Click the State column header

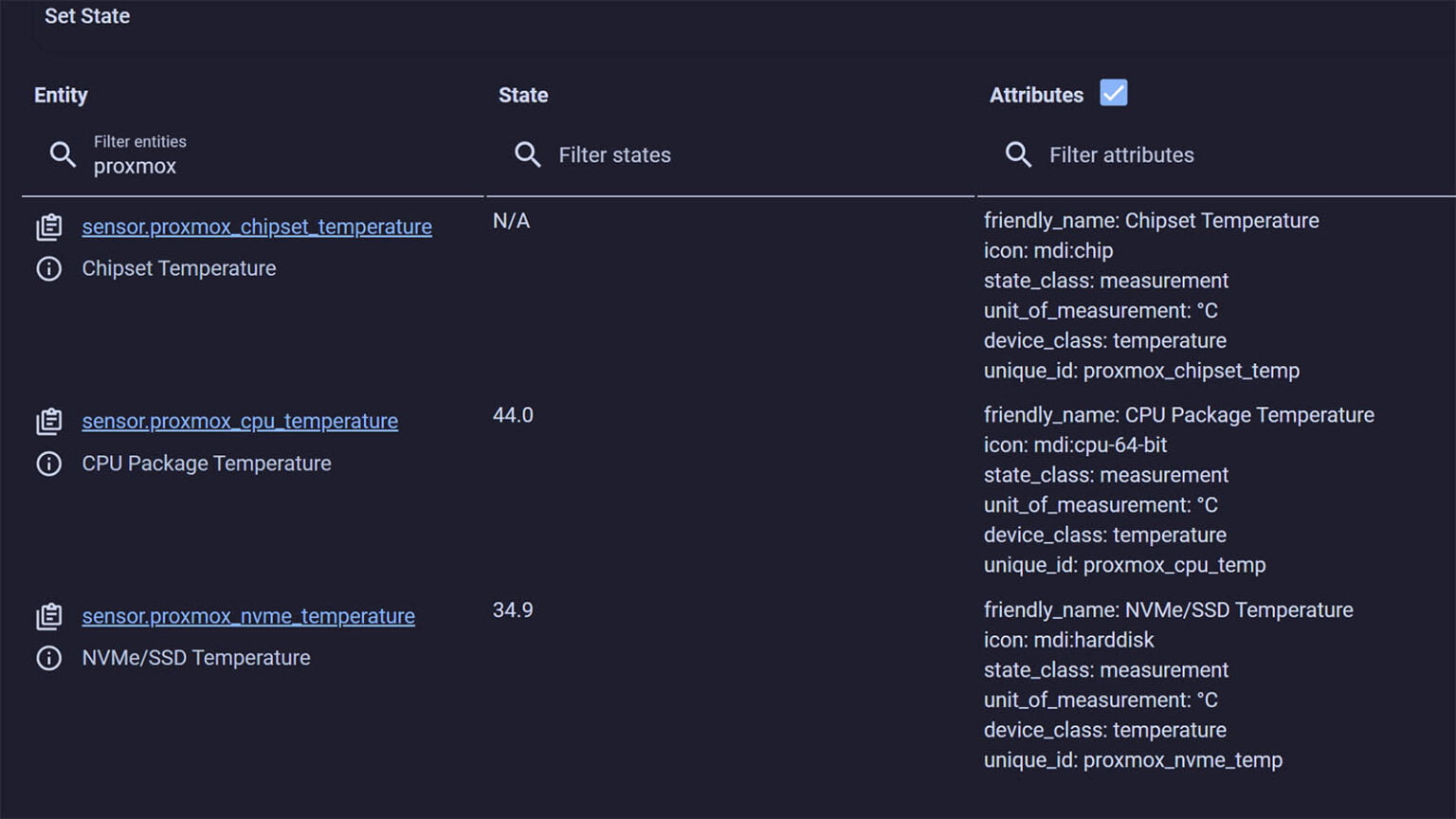(x=523, y=95)
